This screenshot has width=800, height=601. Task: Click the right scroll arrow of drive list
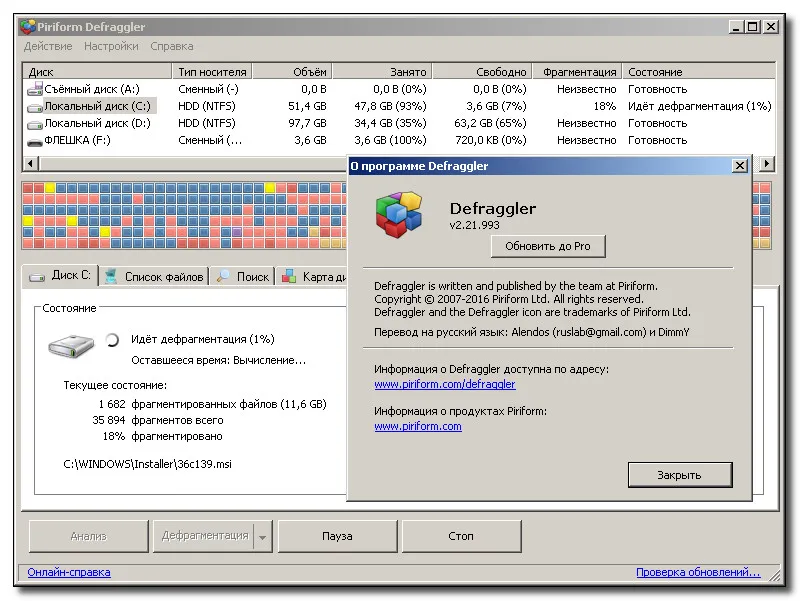pos(767,164)
